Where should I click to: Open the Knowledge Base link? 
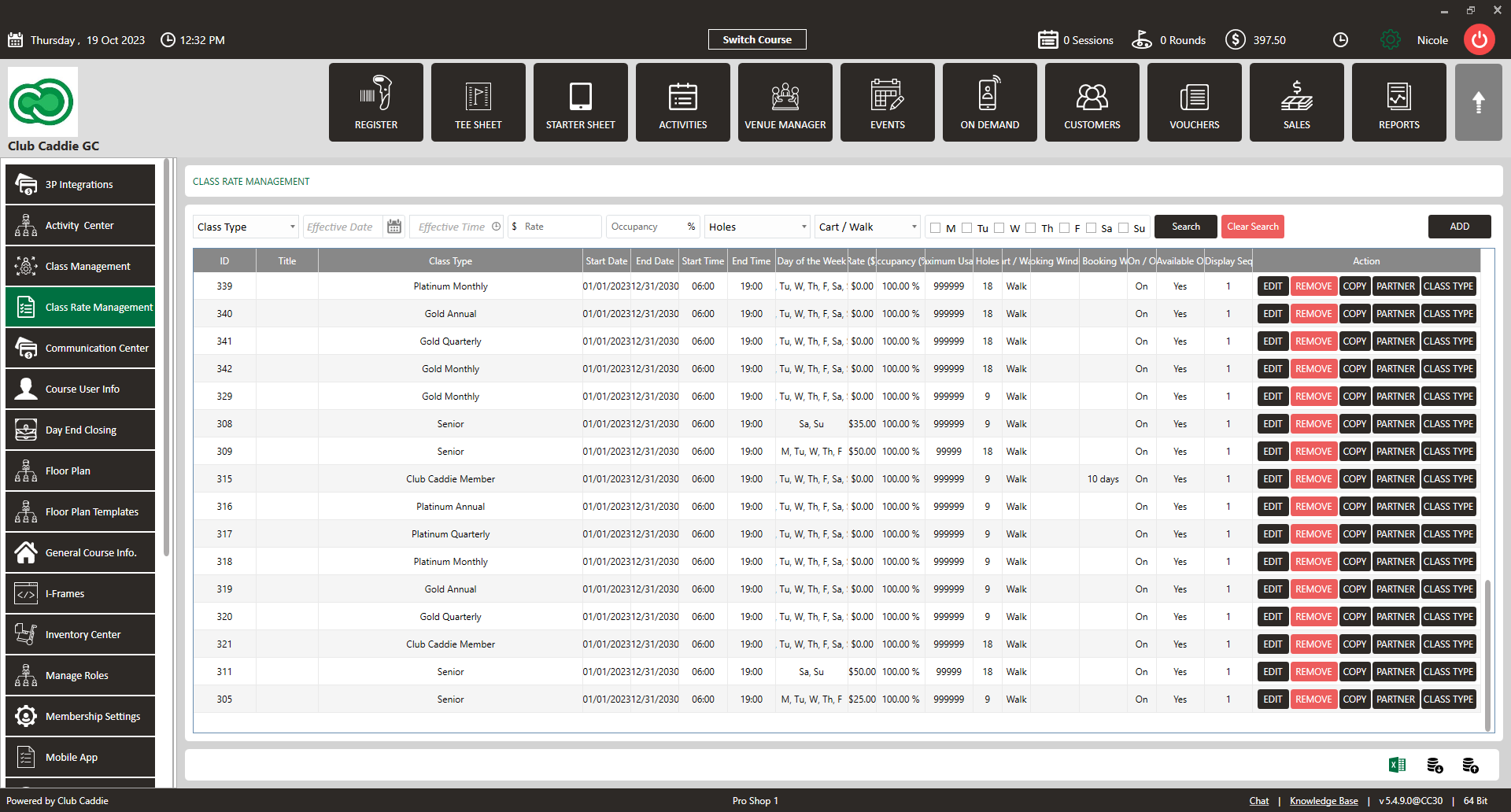pos(1324,801)
